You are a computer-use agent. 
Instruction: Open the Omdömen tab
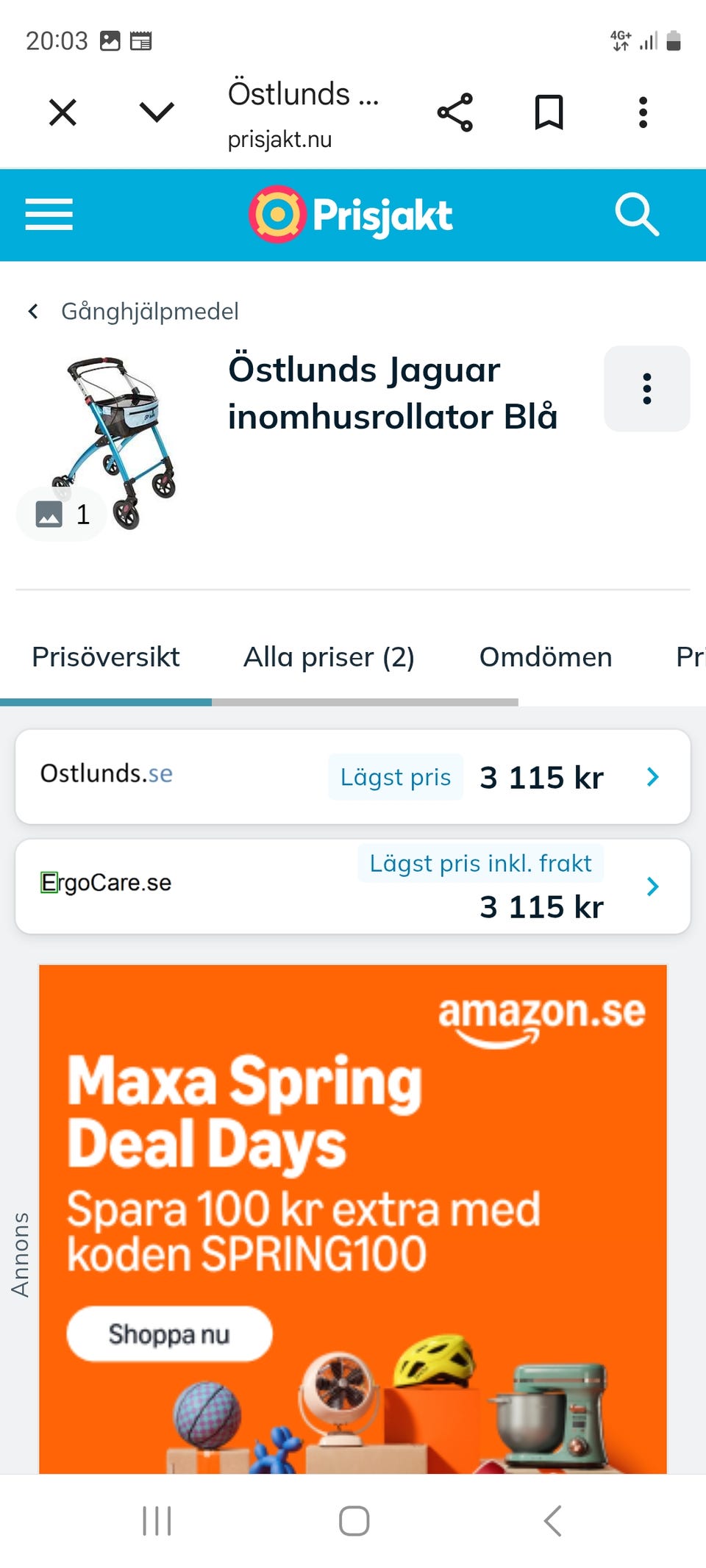tap(545, 657)
